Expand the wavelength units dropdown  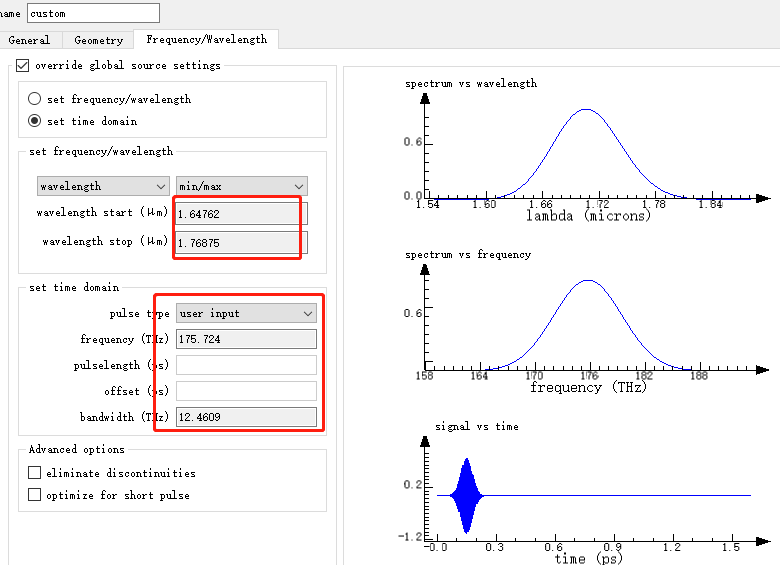[102, 186]
